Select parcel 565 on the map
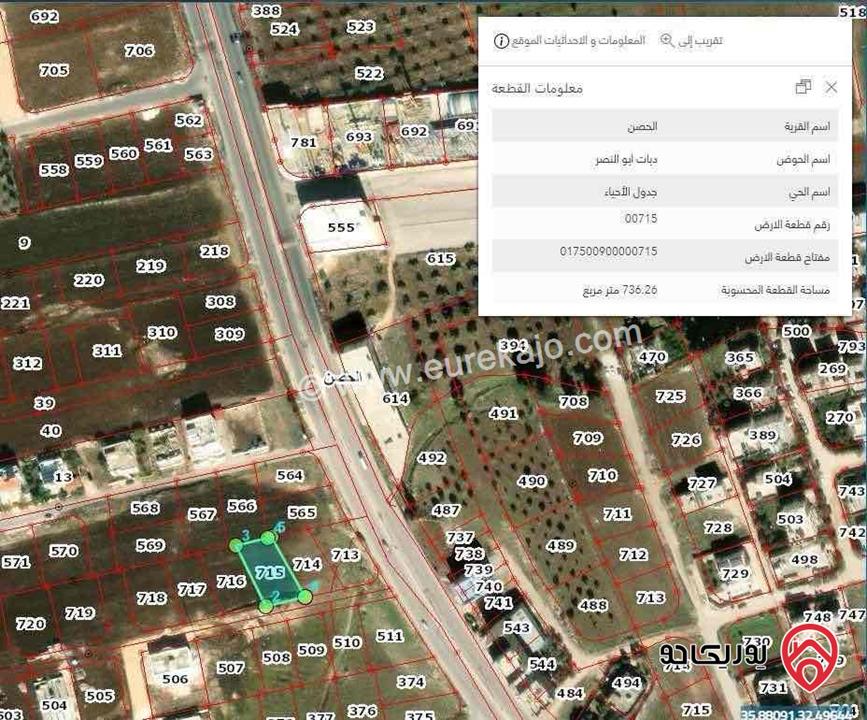Screen dimensions: 867x720 point(302,513)
